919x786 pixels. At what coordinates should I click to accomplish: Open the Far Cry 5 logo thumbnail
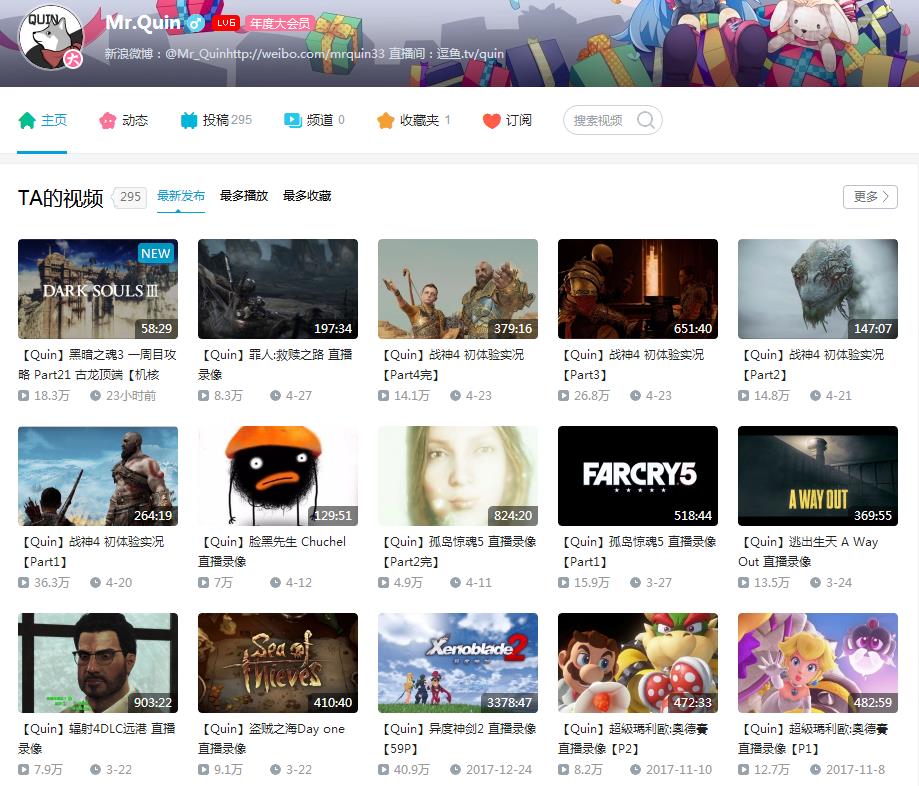[638, 476]
